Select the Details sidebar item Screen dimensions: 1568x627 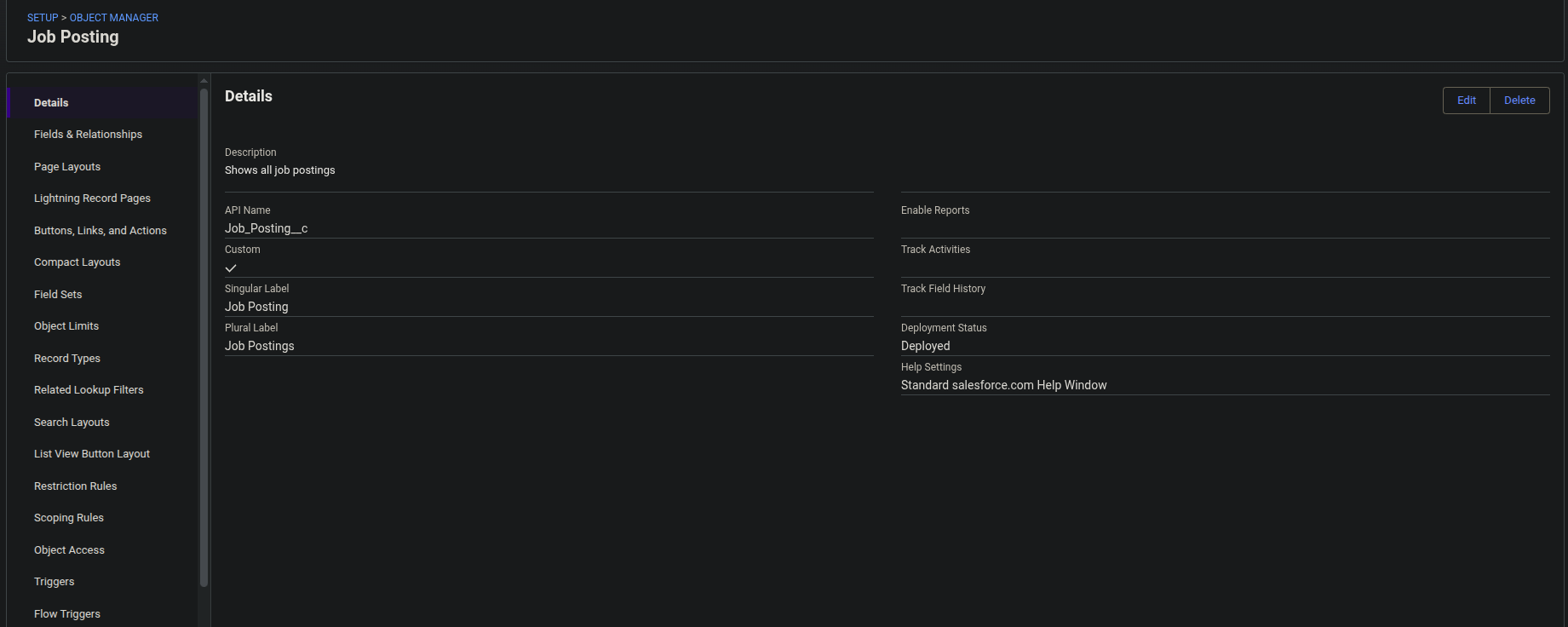pyautogui.click(x=51, y=103)
